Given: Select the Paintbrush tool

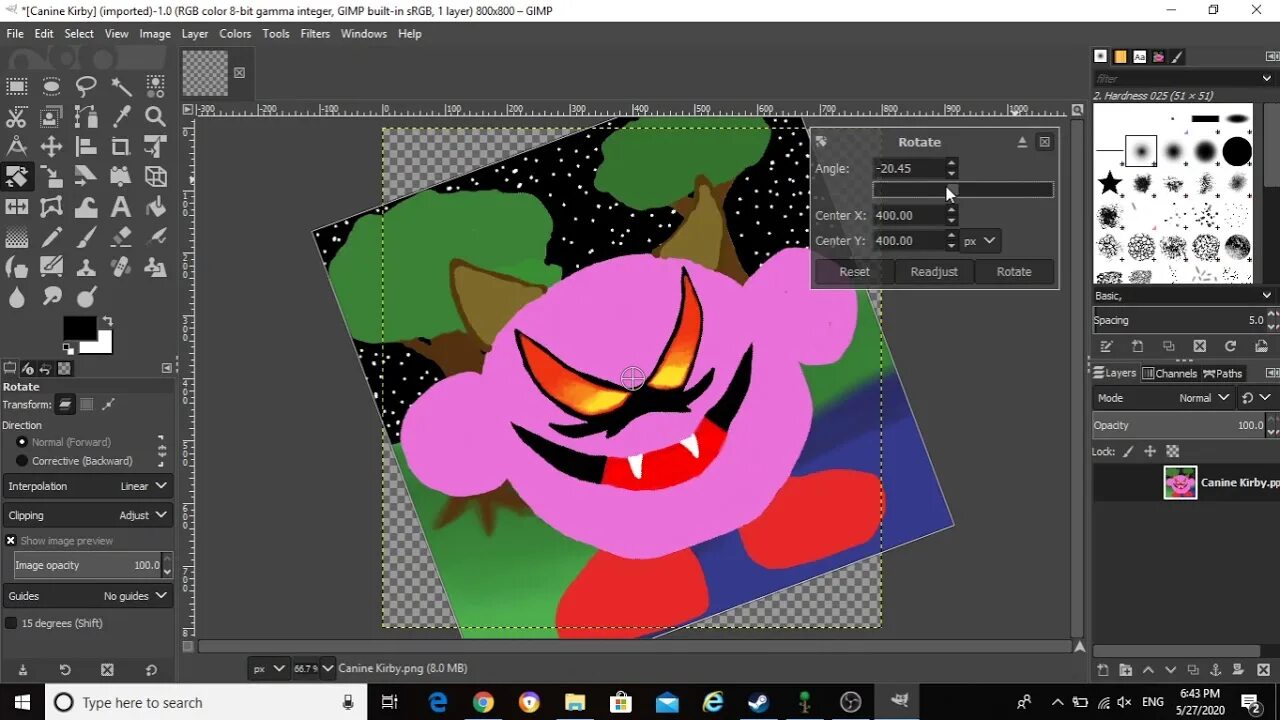Looking at the screenshot, I should (86, 238).
